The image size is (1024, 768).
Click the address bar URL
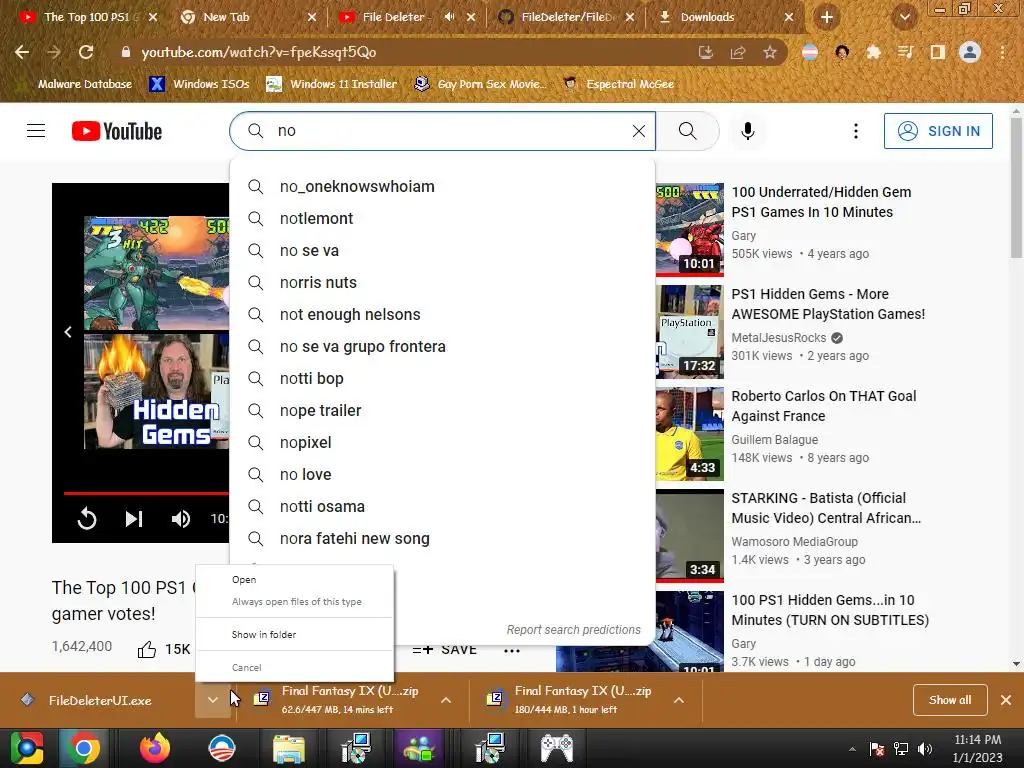259,52
